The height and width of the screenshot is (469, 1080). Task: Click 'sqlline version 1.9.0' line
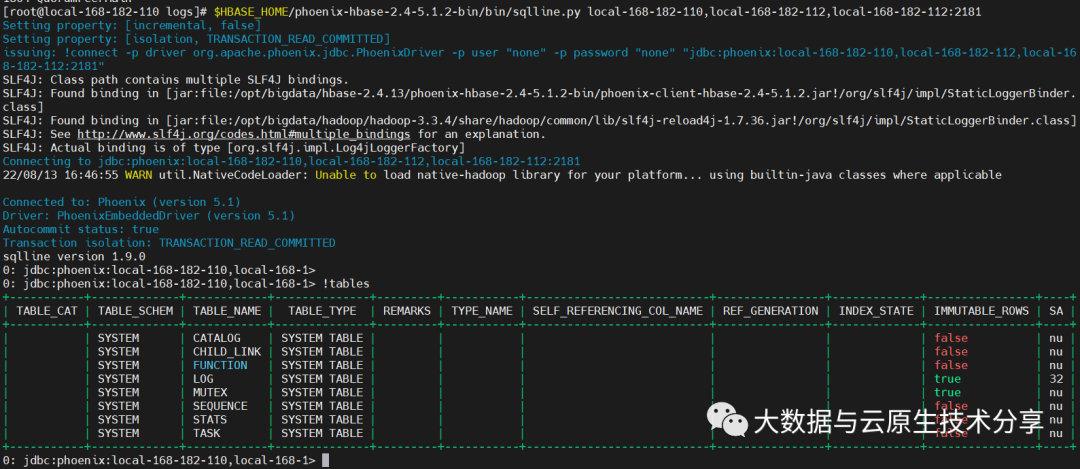pos(74,257)
